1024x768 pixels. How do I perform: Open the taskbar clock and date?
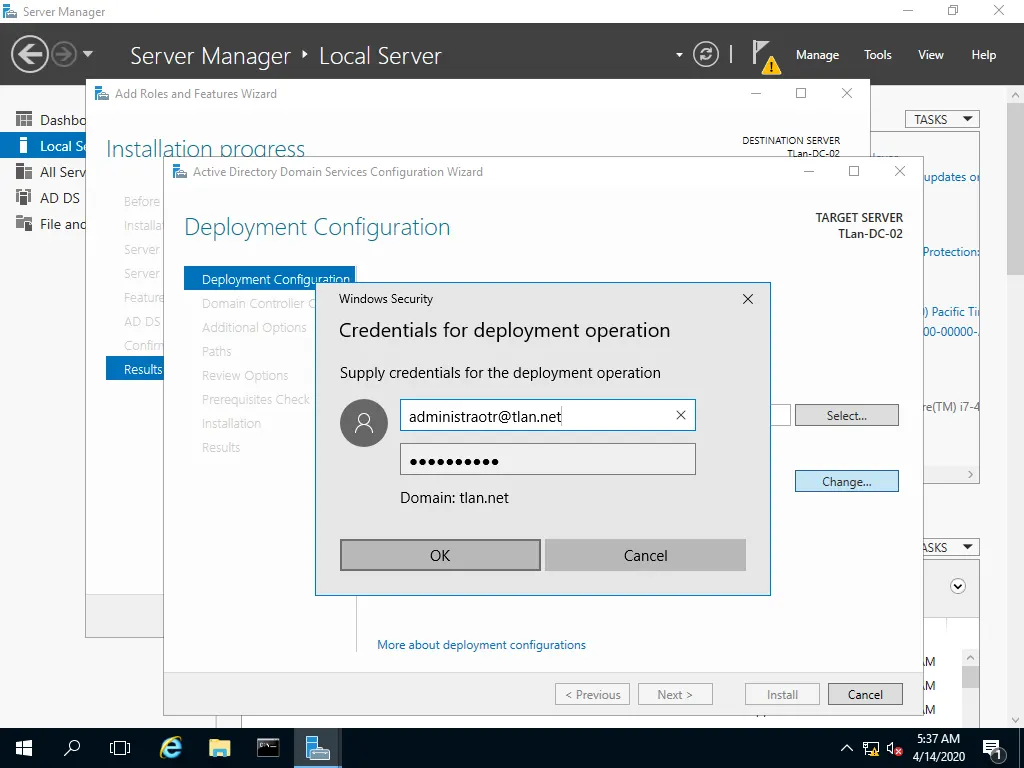pyautogui.click(x=938, y=748)
